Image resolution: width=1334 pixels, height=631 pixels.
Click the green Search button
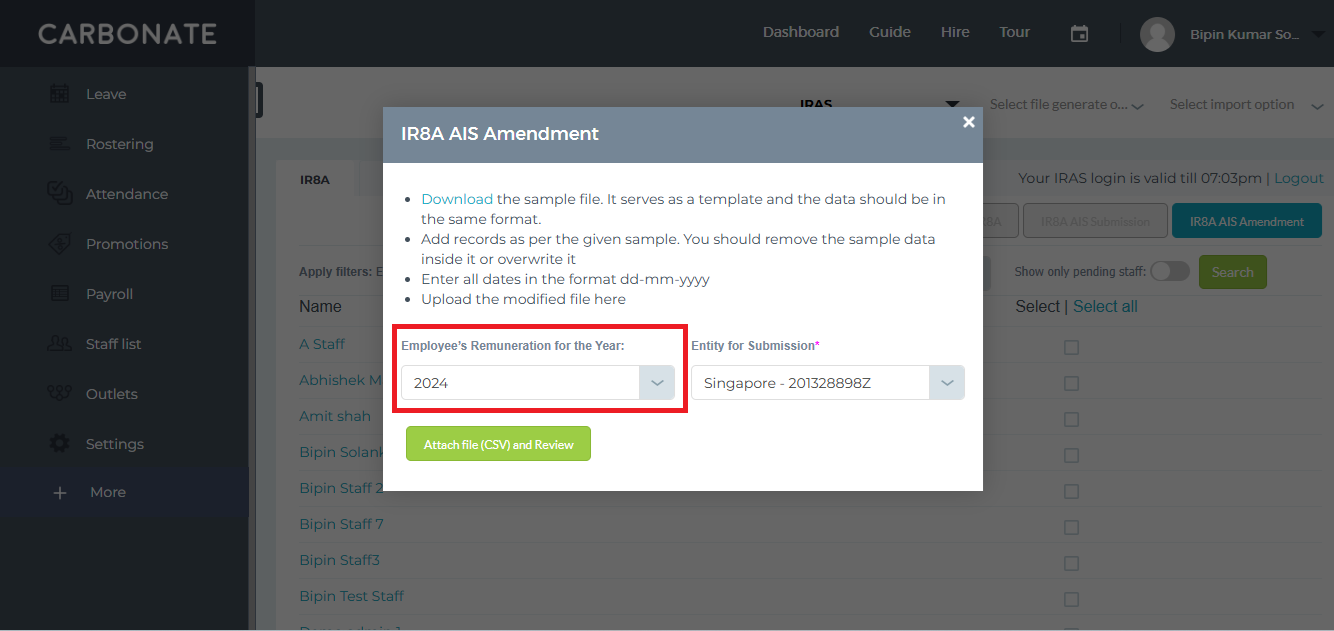click(x=1232, y=272)
